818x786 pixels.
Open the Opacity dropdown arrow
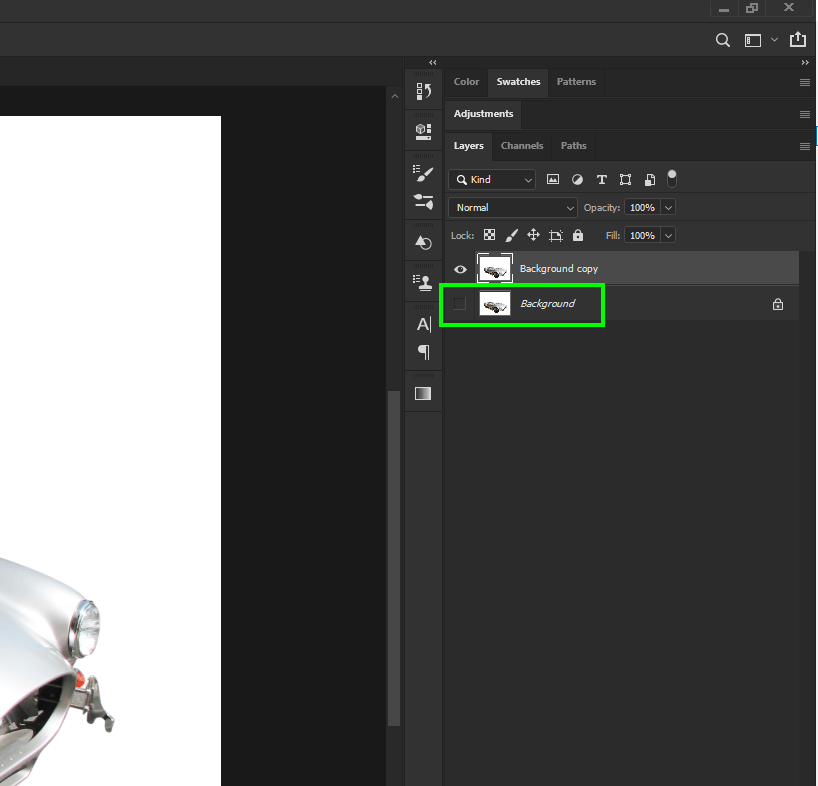click(667, 207)
